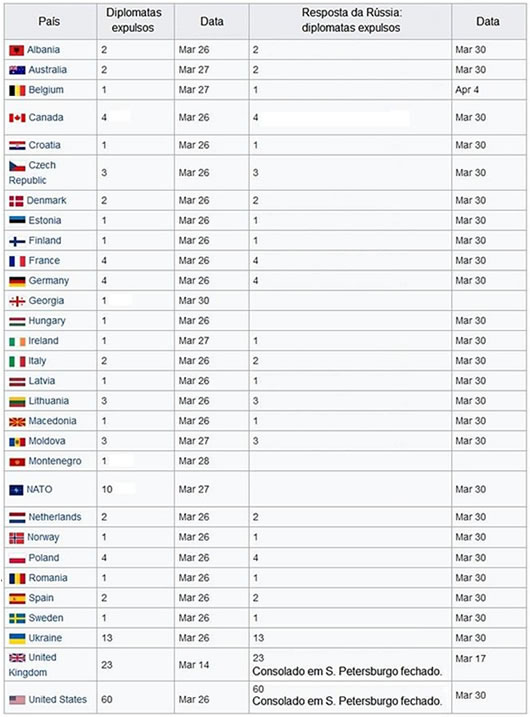This screenshot has width=530, height=717.
Task: Click the Diplomatas expulsos column header
Action: [x=135, y=21]
